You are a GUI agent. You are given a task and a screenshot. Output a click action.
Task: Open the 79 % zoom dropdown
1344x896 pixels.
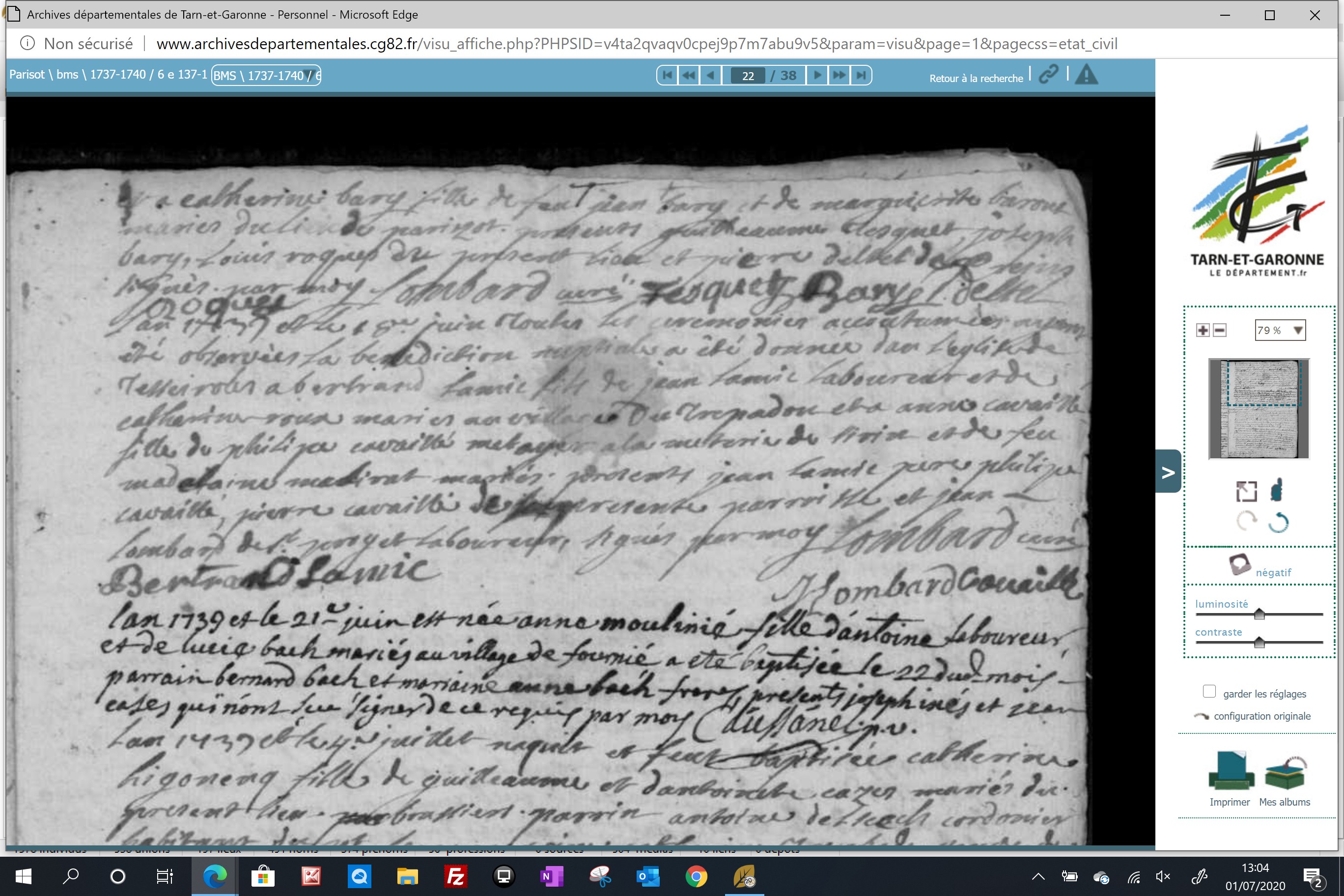(1280, 330)
